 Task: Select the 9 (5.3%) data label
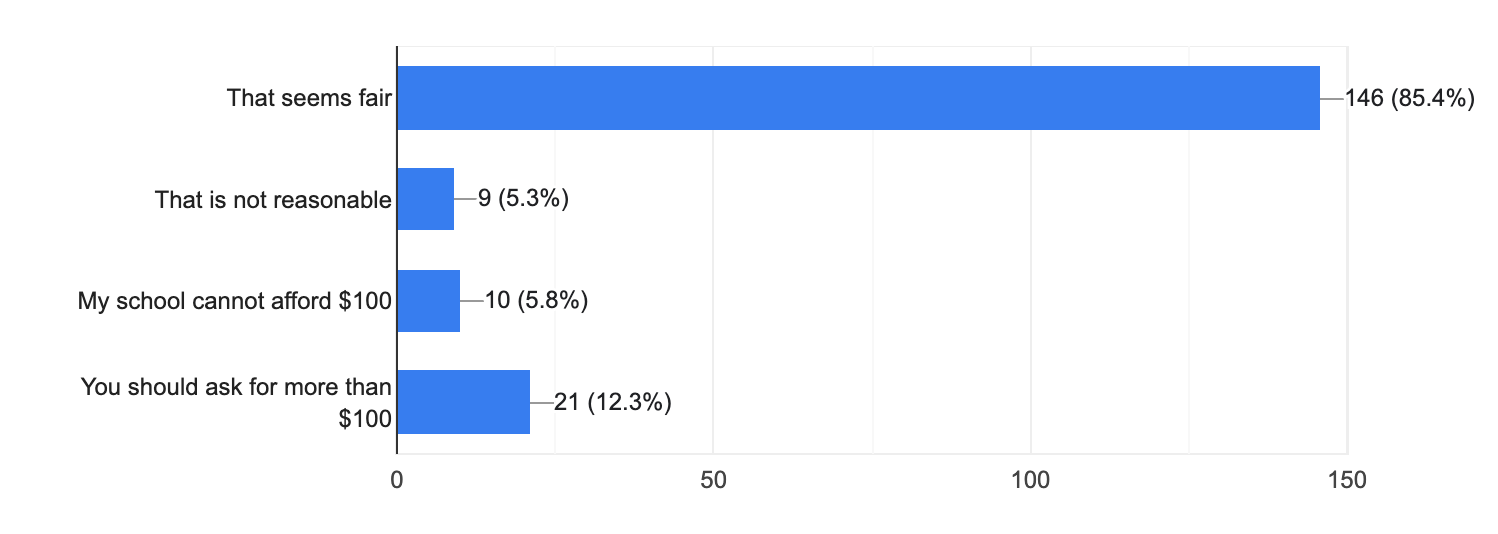coord(523,200)
